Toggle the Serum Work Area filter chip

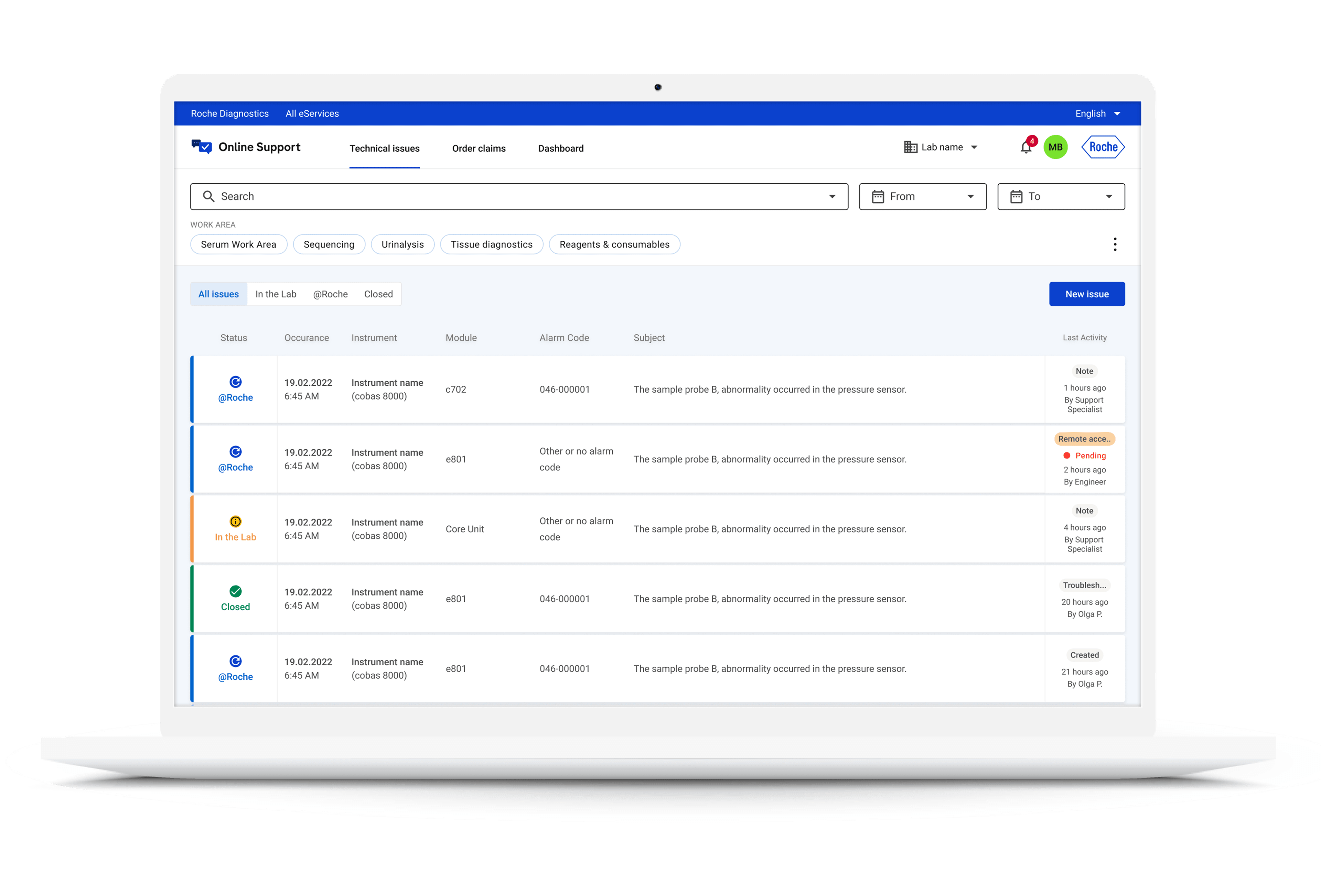coord(238,244)
